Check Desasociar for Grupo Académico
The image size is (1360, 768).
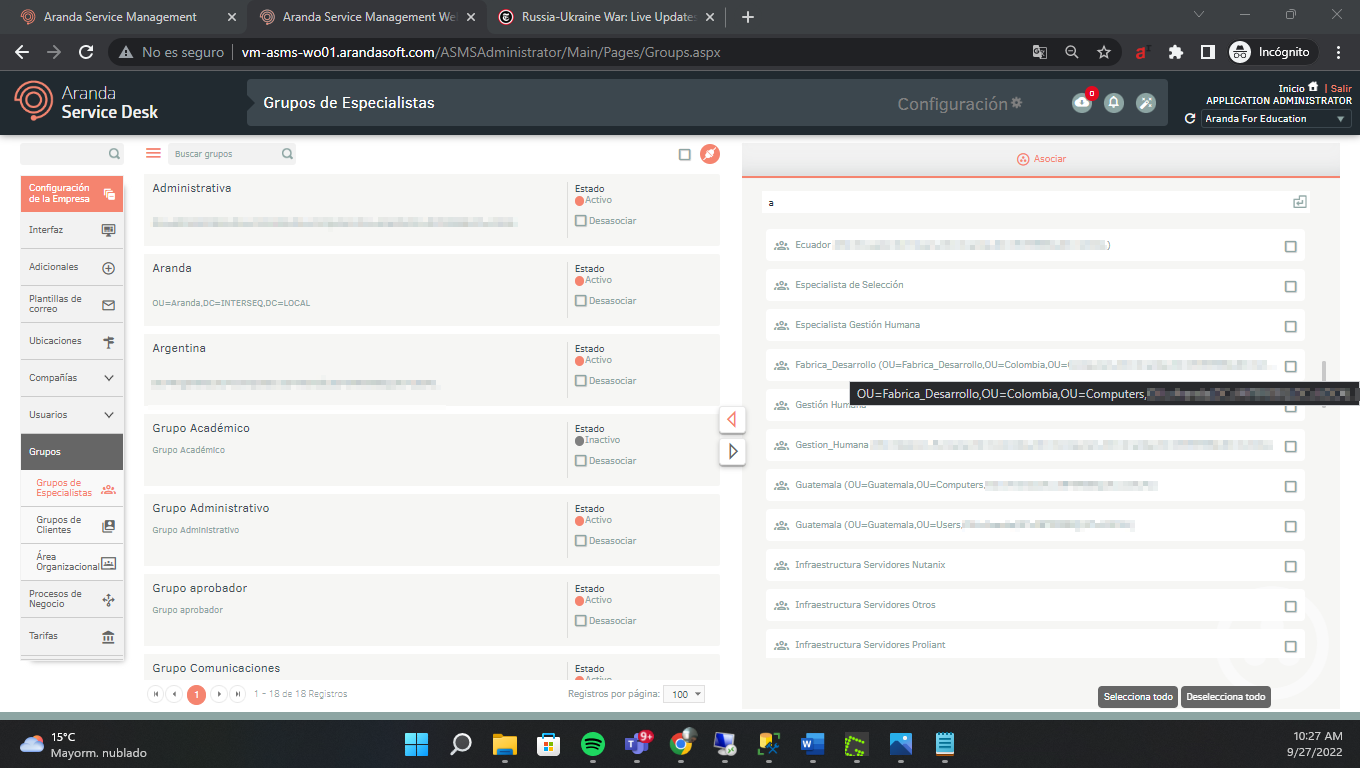580,461
